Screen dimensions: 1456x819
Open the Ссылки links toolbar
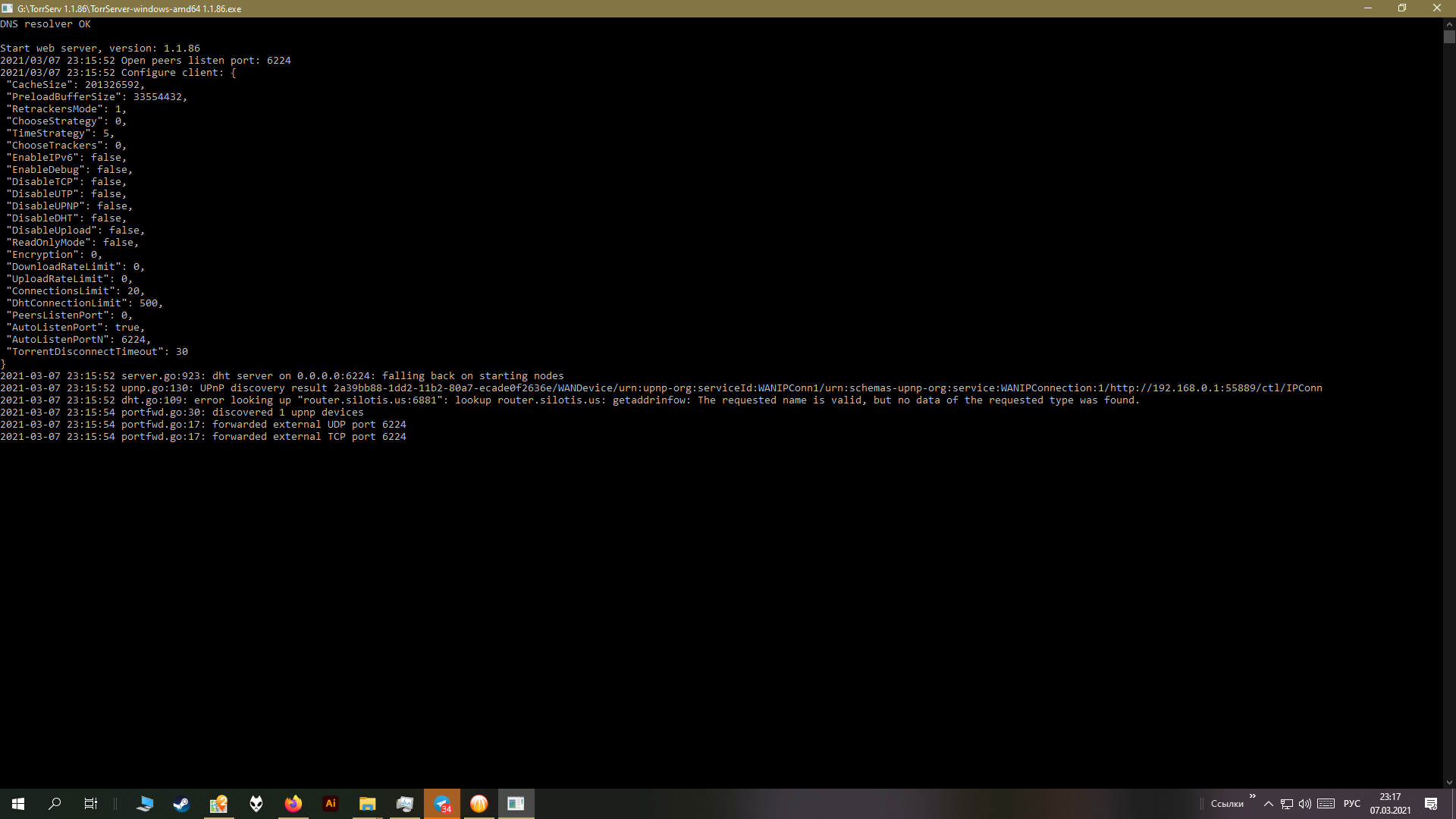point(1227,804)
